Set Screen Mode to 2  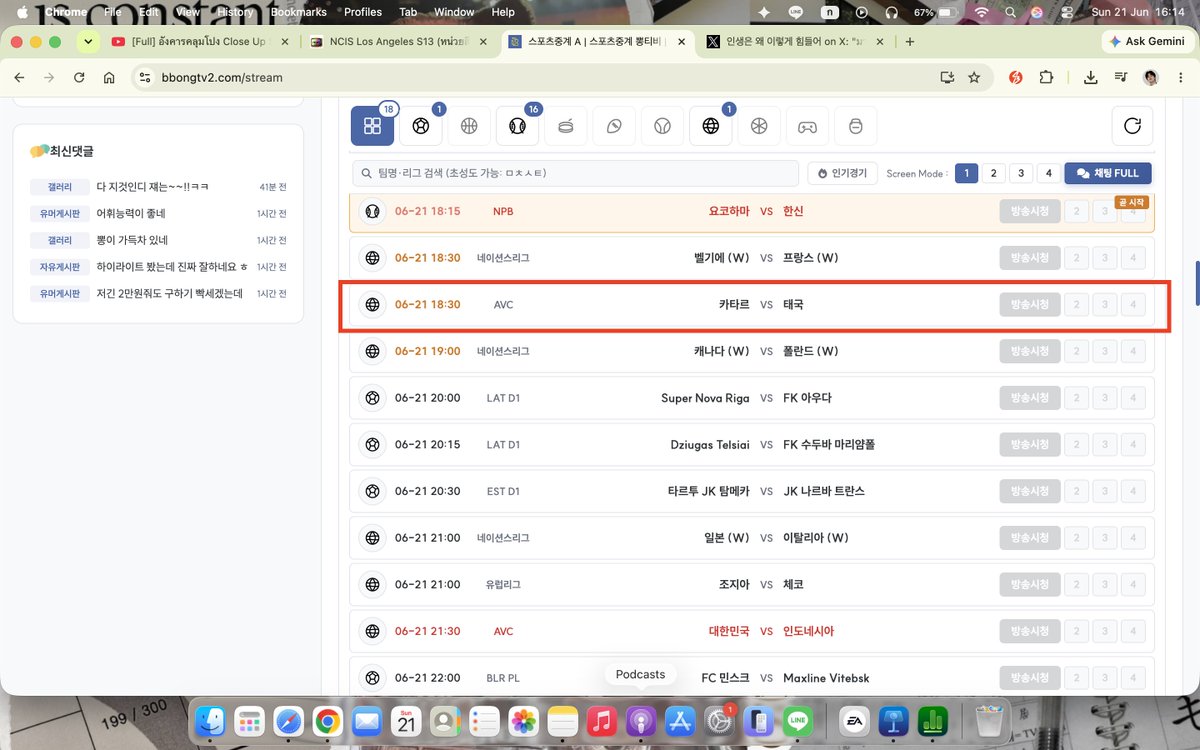tap(993, 173)
